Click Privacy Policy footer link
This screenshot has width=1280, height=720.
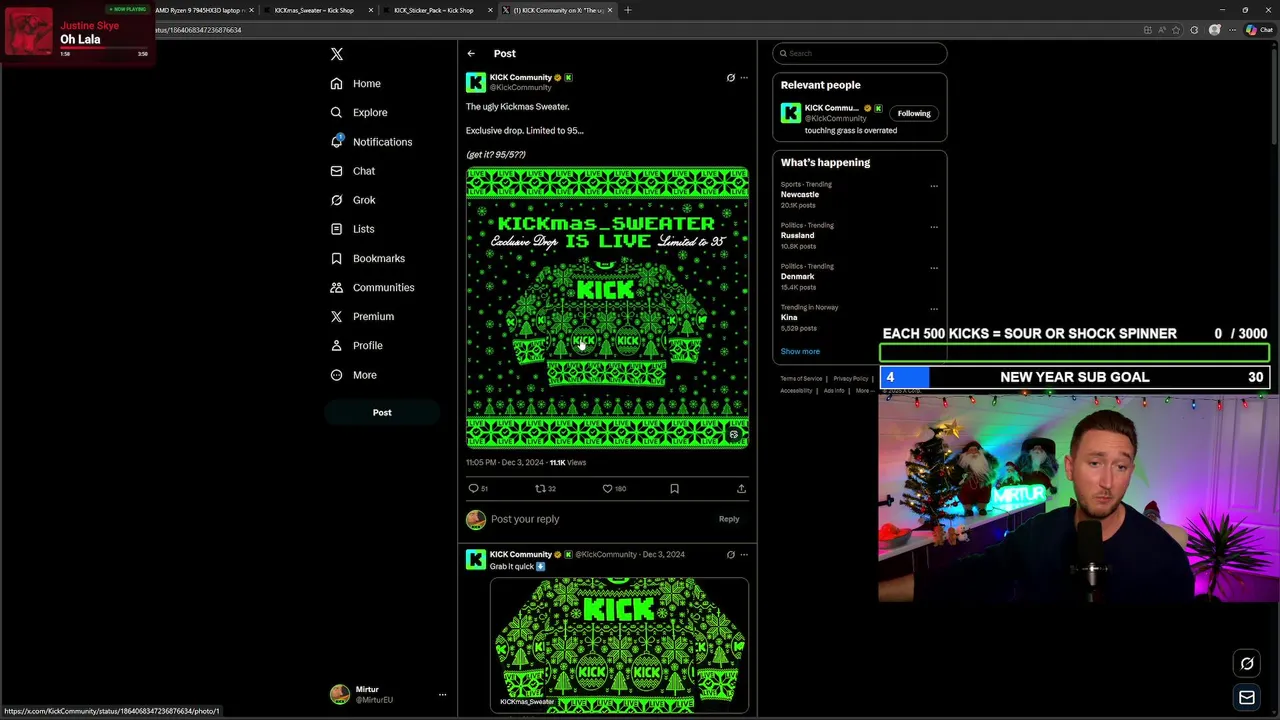[851, 379]
